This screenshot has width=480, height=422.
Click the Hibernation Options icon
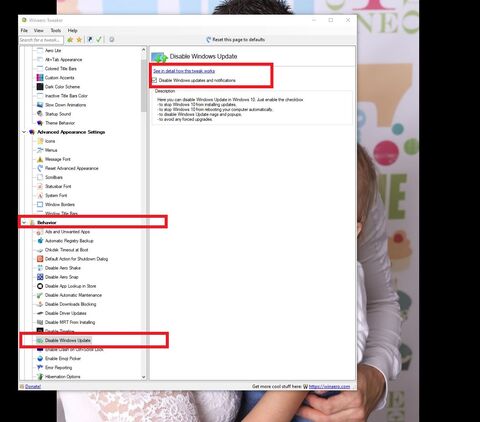(40, 376)
